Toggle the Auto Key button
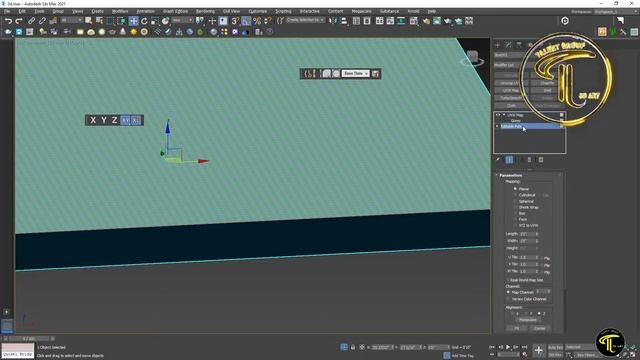640x360 pixels. coord(555,347)
